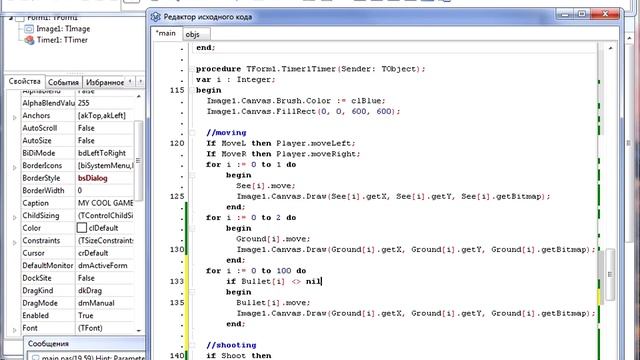Collapse the Timer1Timer procedure fold
The image size is (640, 360).
(192, 69)
